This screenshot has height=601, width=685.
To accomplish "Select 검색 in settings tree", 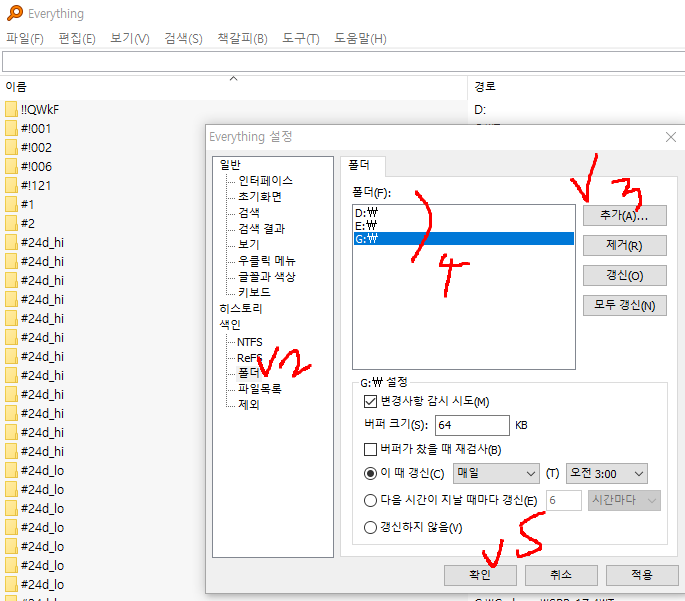I will point(249,213).
